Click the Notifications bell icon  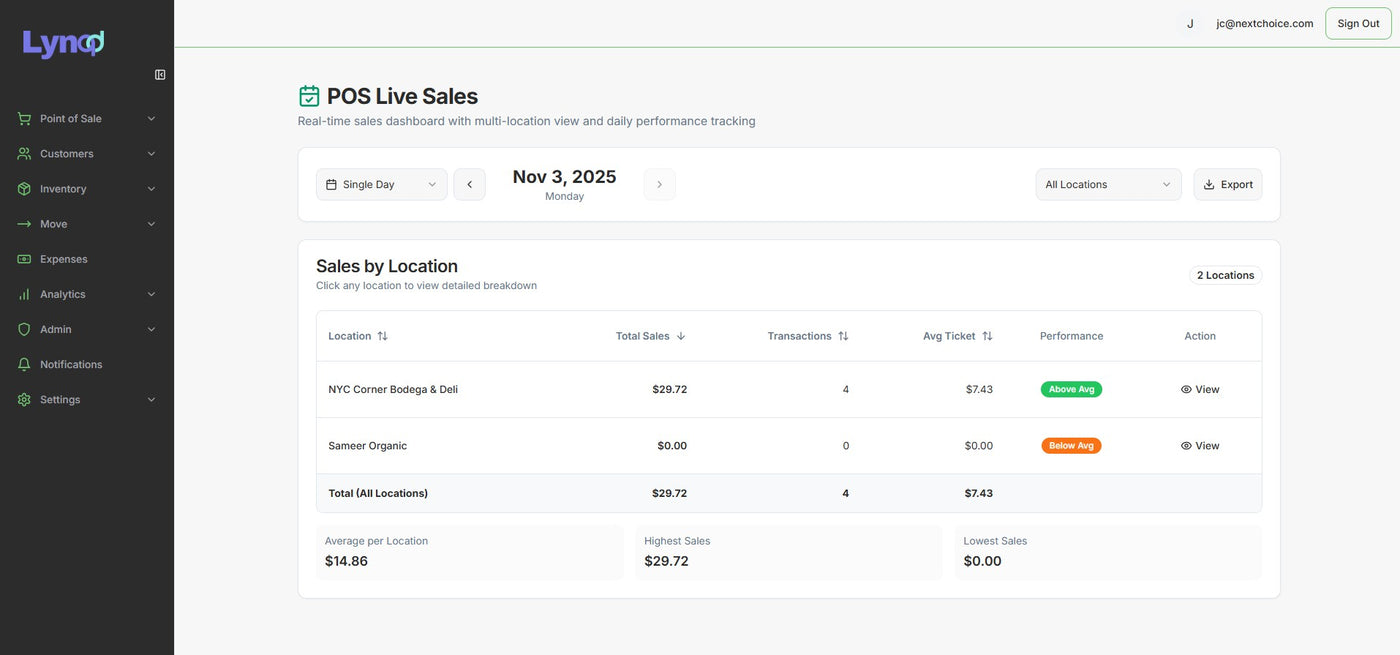pyautogui.click(x=24, y=364)
